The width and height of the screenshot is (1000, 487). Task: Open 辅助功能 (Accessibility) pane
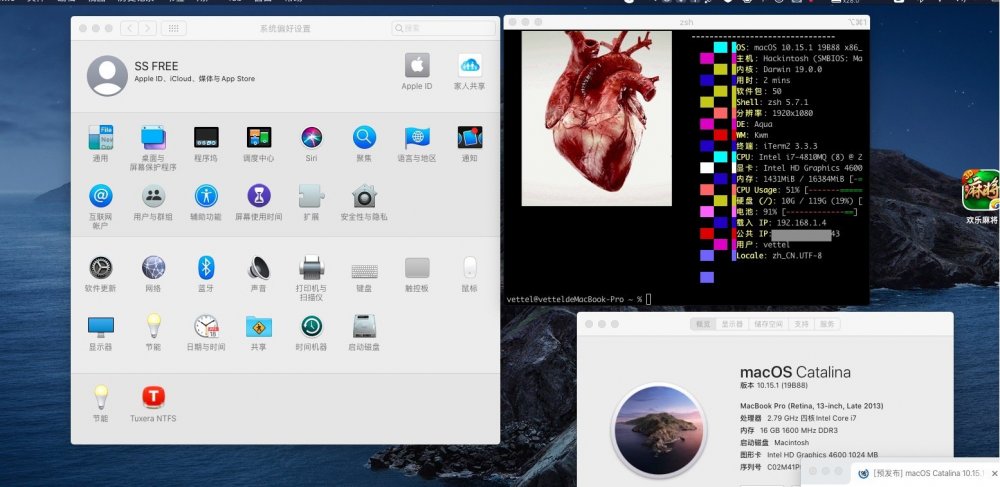point(206,196)
